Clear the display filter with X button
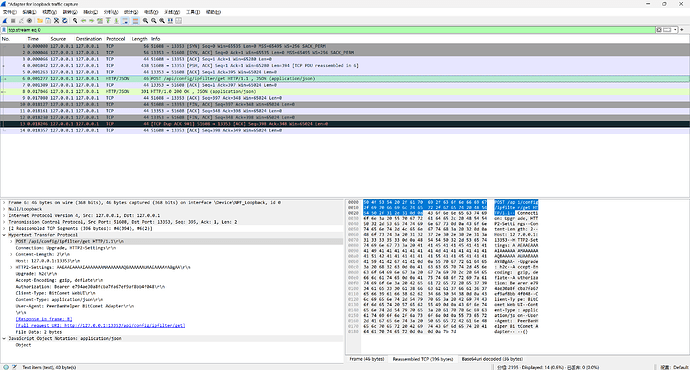Screen dimensions: 690x370 coord(659,30)
